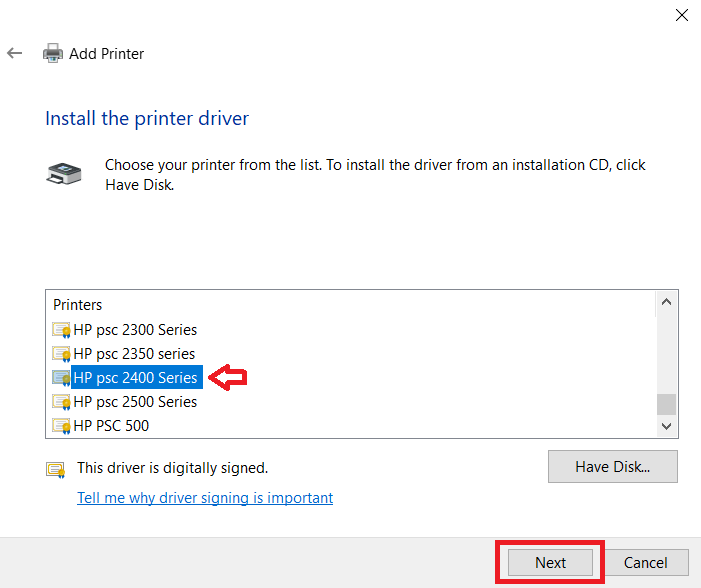Click the HP psc 2350 series driver icon
Image resolution: width=701 pixels, height=588 pixels.
pyautogui.click(x=61, y=354)
